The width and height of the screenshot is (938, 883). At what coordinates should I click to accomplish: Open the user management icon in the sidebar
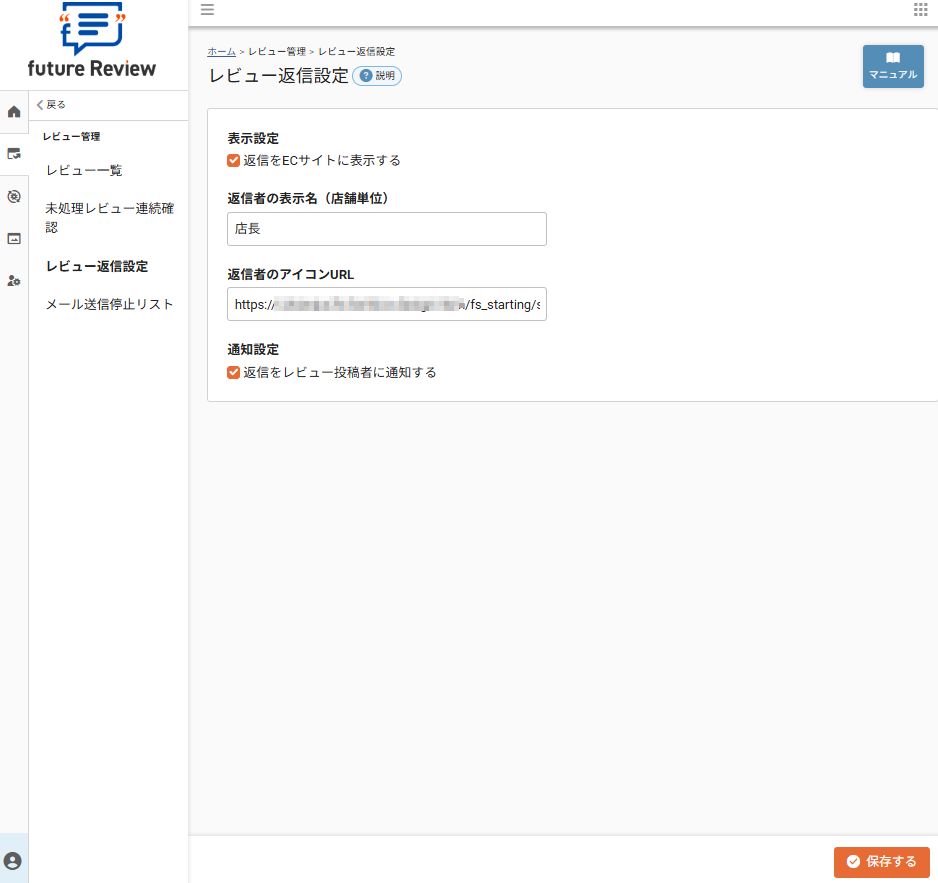(13, 280)
